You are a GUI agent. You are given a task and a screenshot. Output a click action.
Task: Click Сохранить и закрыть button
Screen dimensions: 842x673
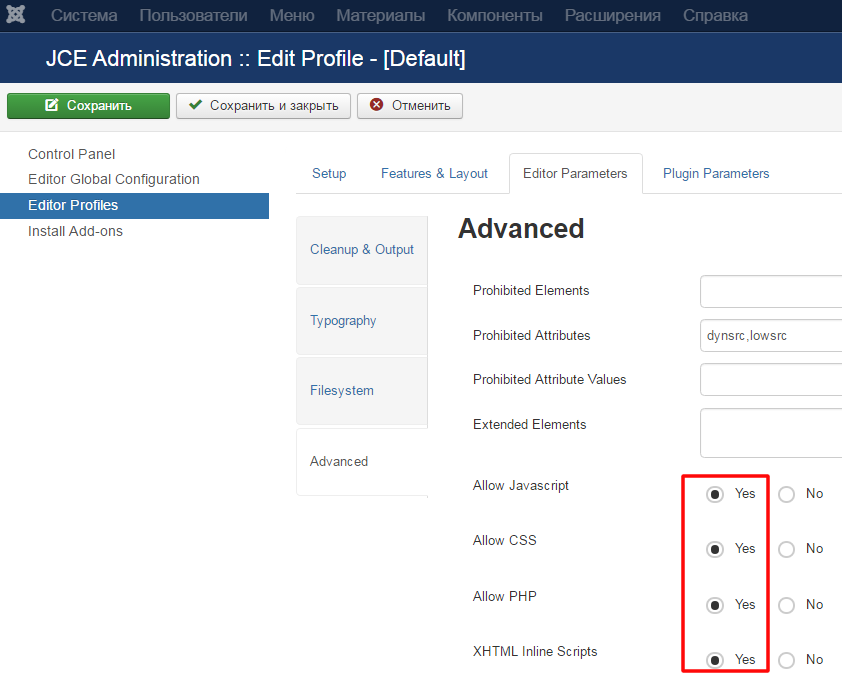point(263,106)
